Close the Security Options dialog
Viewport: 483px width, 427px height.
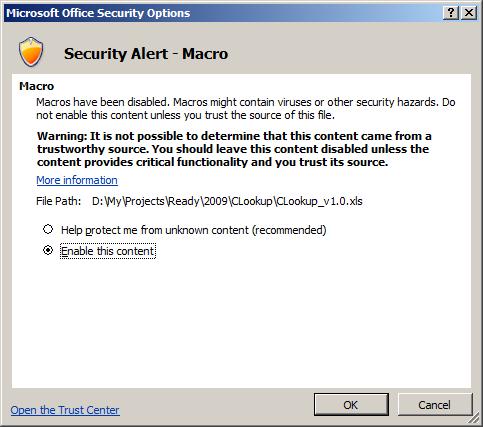point(469,13)
